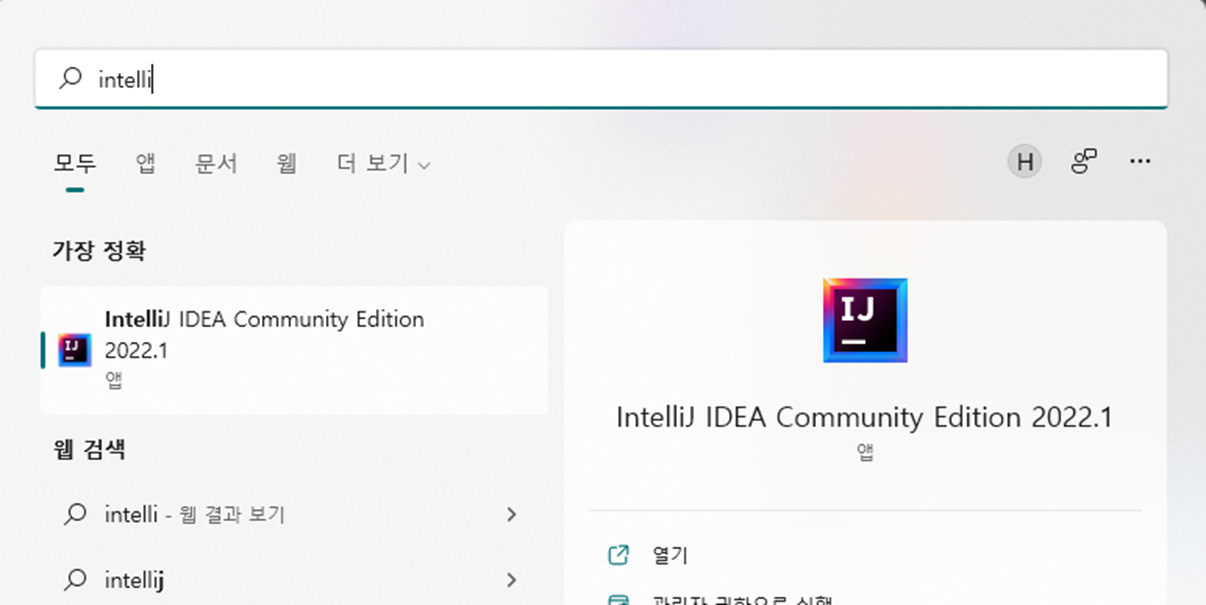The height and width of the screenshot is (605, 1206).
Task: Switch to the 문서 tab
Action: click(216, 163)
